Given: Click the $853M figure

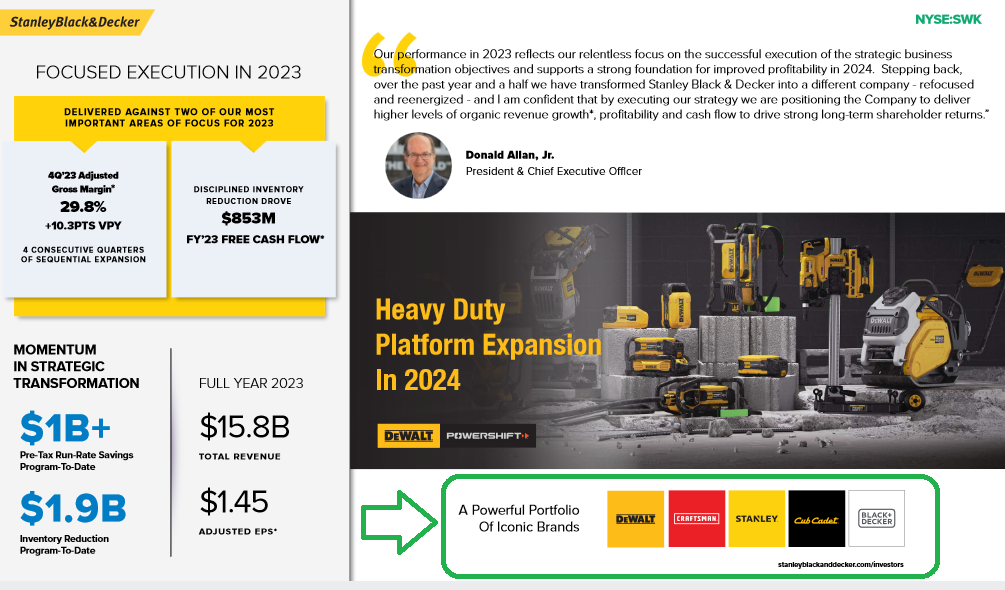Looking at the screenshot, I should (249, 218).
